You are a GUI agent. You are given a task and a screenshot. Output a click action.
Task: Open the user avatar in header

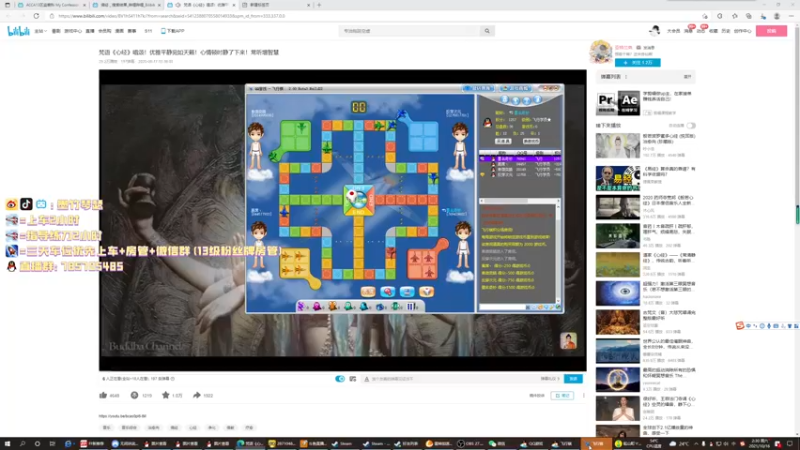(655, 30)
